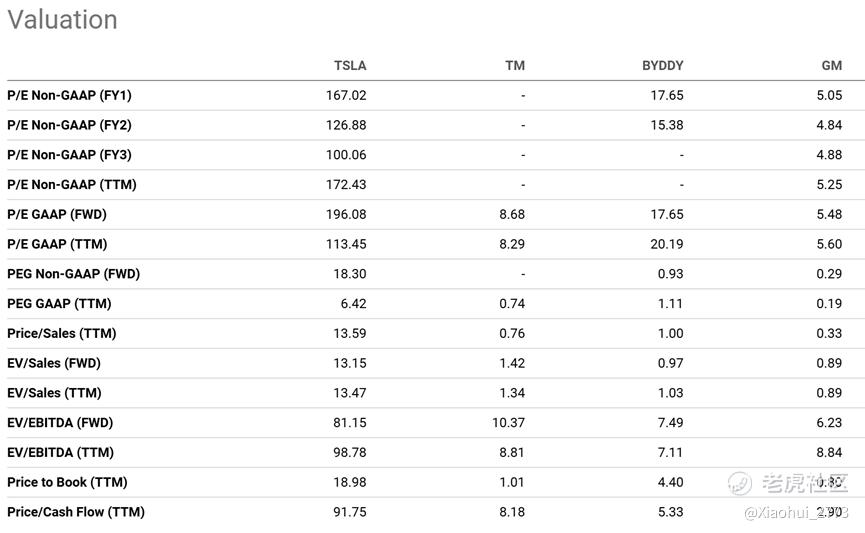
Task: Select the EV/Sales (FWD) row label
Action: coord(54,364)
